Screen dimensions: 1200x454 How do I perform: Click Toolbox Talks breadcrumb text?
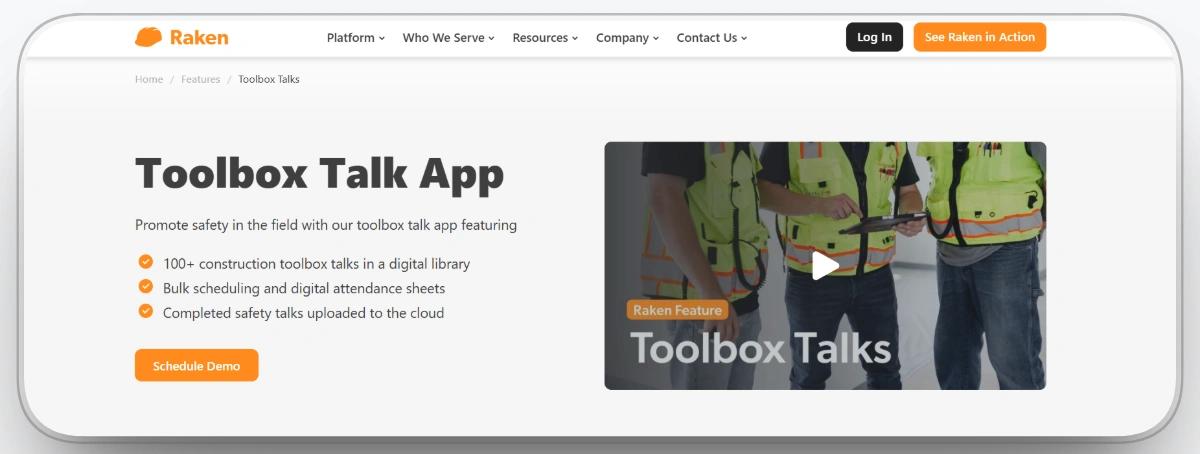tap(269, 79)
